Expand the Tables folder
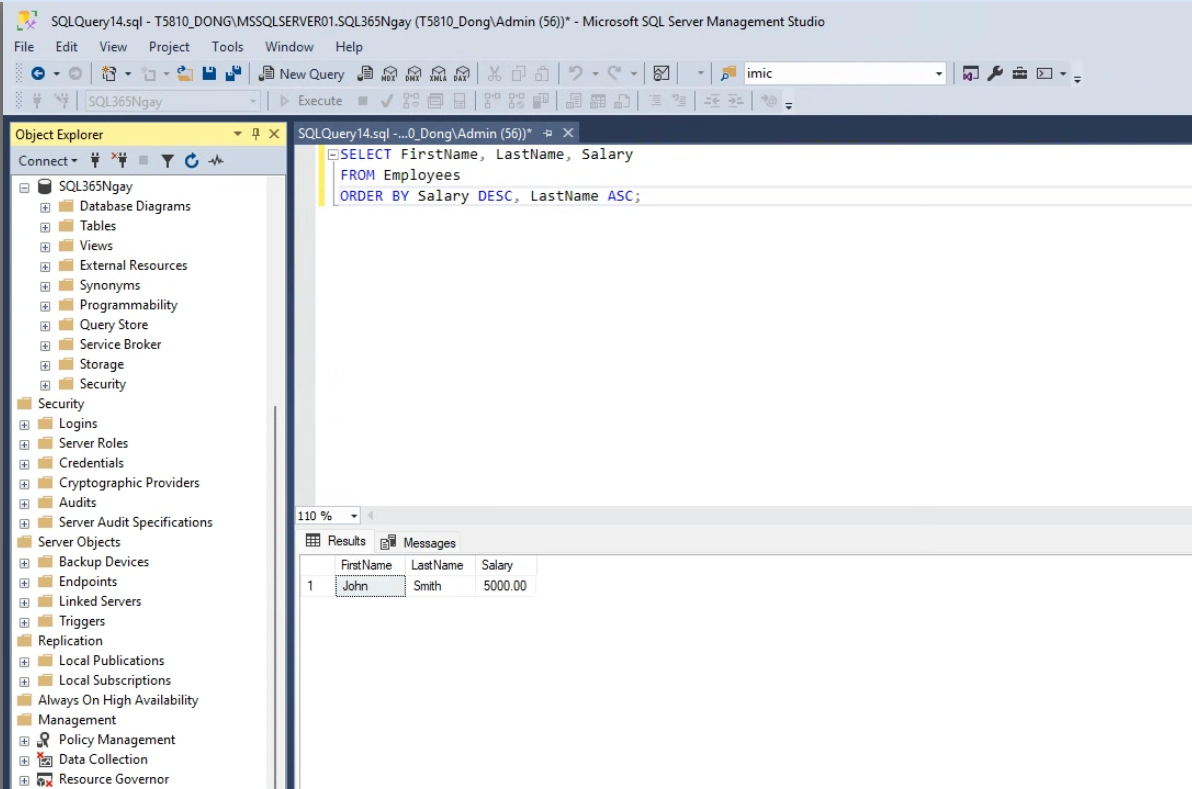1192x789 pixels. click(x=45, y=227)
